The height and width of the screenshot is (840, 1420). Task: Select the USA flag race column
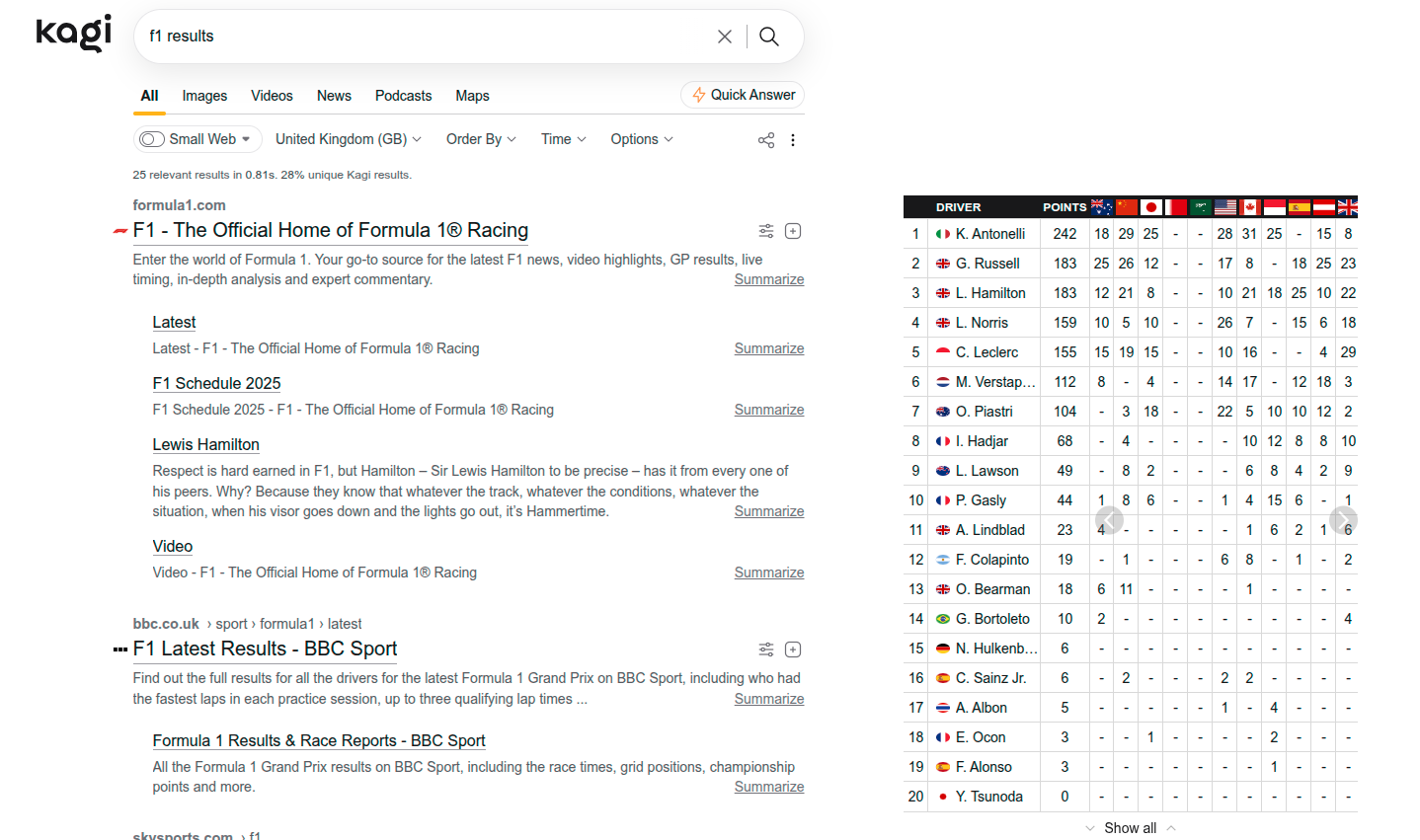[1225, 207]
